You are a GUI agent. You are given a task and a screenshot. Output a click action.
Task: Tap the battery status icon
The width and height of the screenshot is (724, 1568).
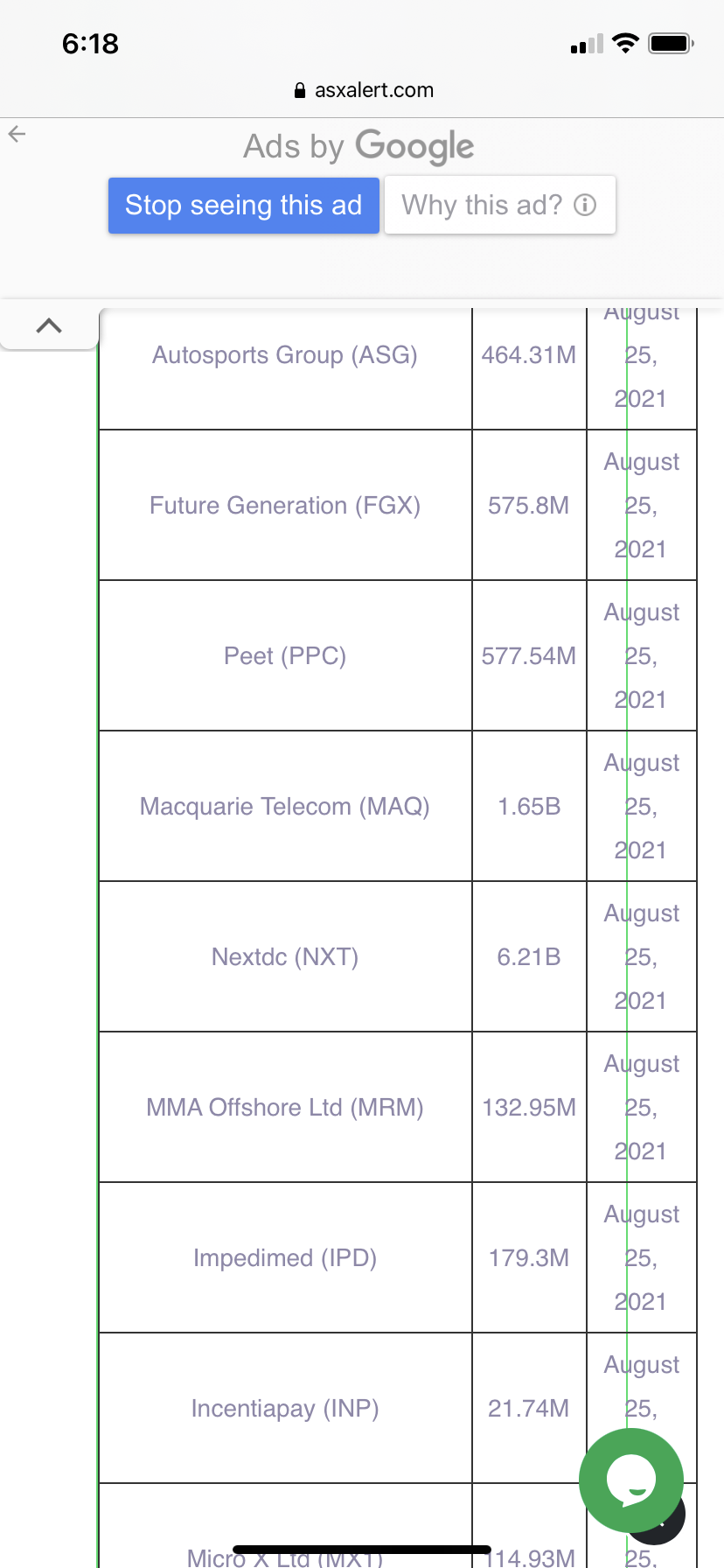671,43
